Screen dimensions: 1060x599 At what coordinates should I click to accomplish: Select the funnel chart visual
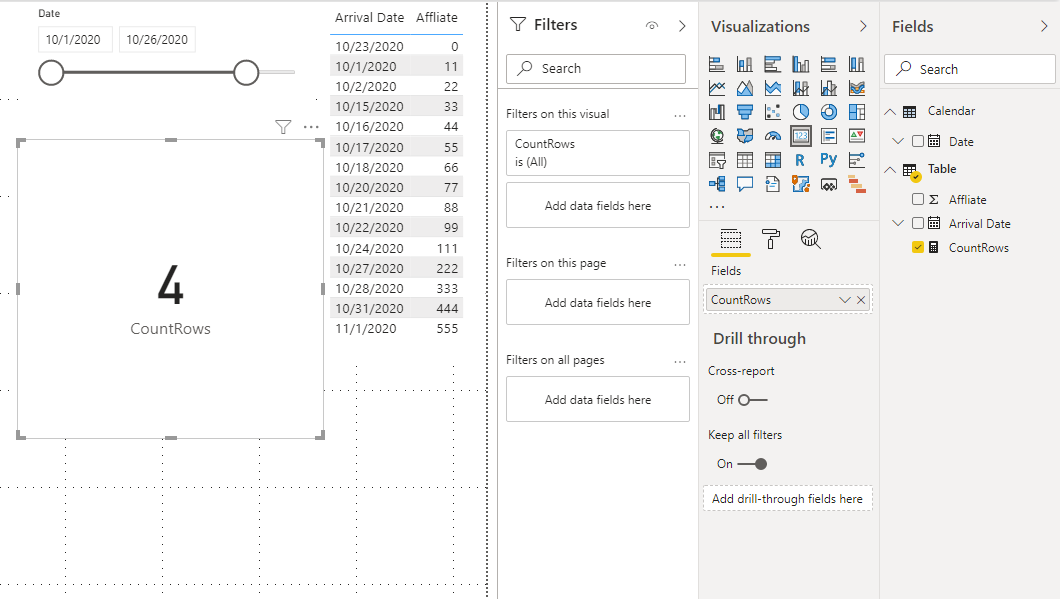[744, 112]
